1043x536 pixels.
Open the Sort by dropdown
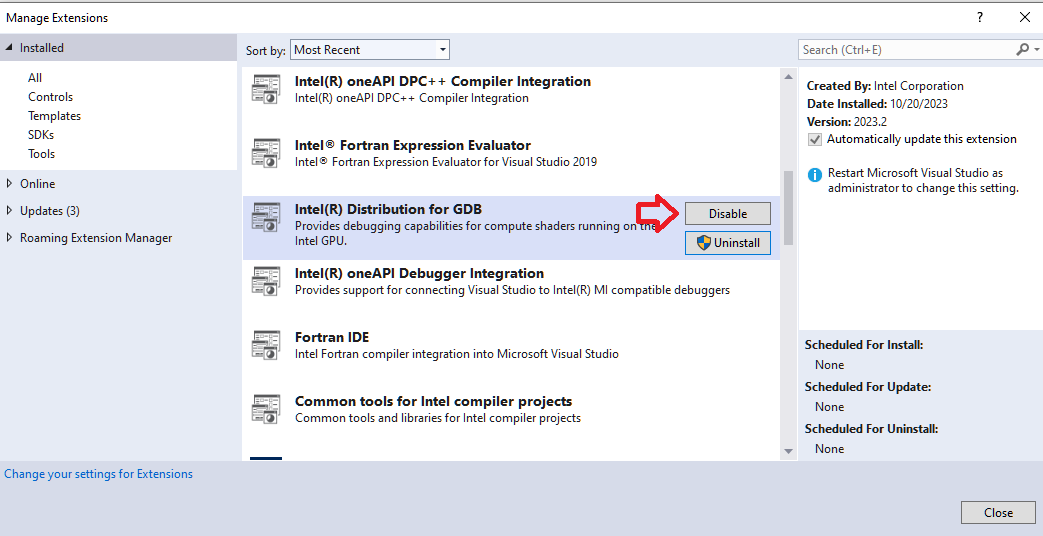(x=370, y=50)
